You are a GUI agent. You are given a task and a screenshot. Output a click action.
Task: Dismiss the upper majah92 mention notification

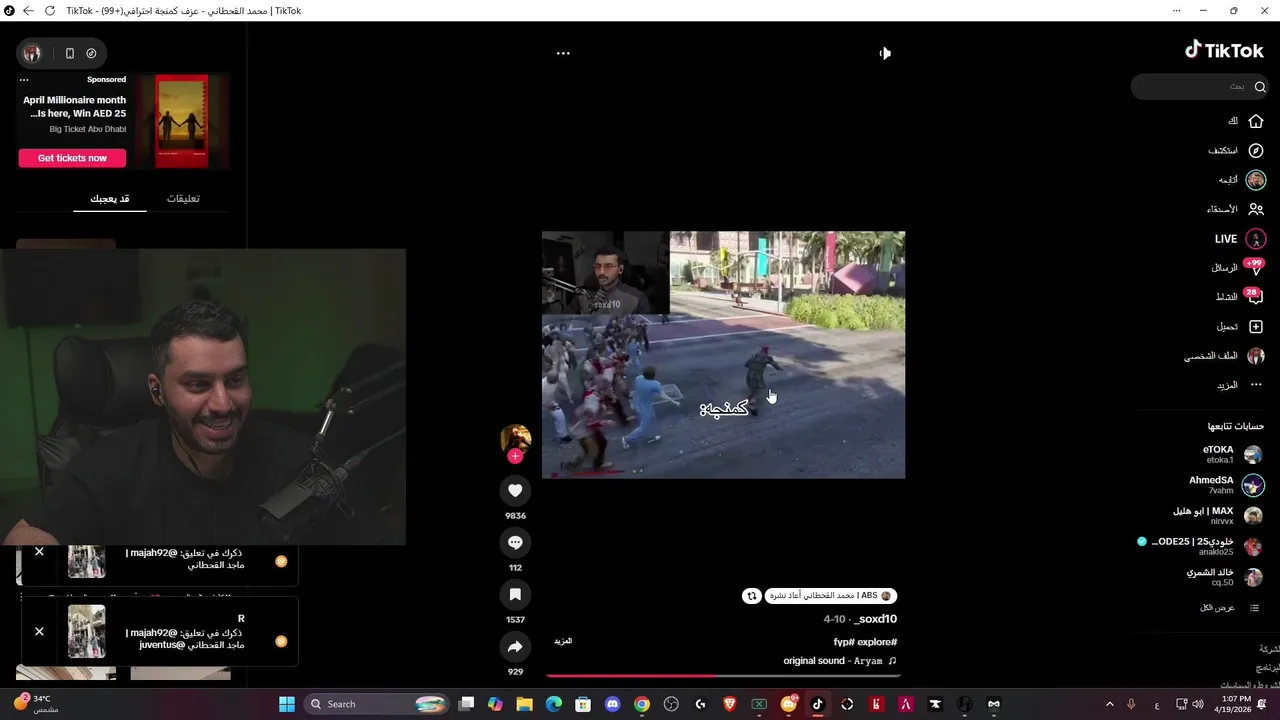click(39, 551)
